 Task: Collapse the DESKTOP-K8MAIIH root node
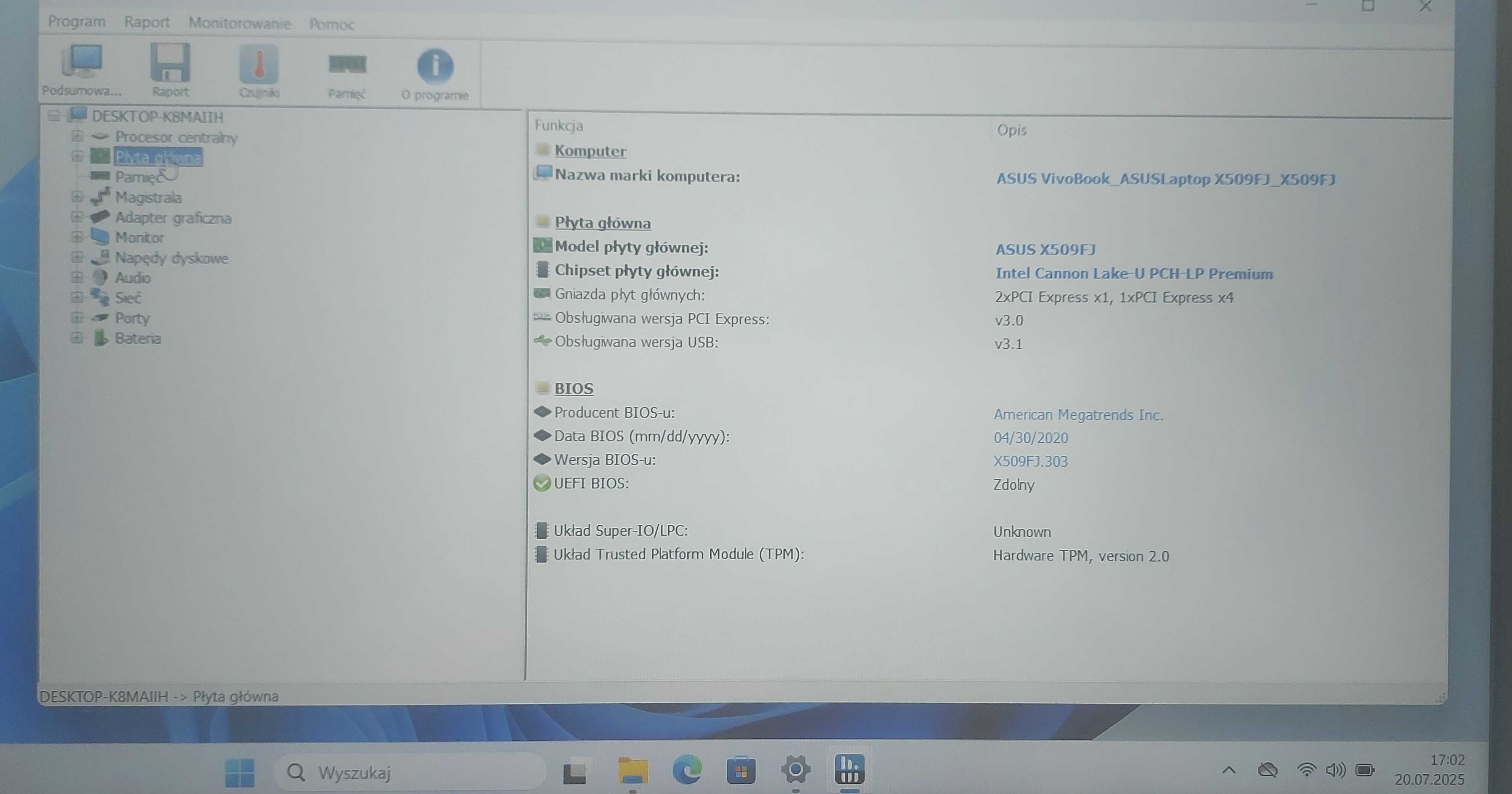pyautogui.click(x=54, y=115)
